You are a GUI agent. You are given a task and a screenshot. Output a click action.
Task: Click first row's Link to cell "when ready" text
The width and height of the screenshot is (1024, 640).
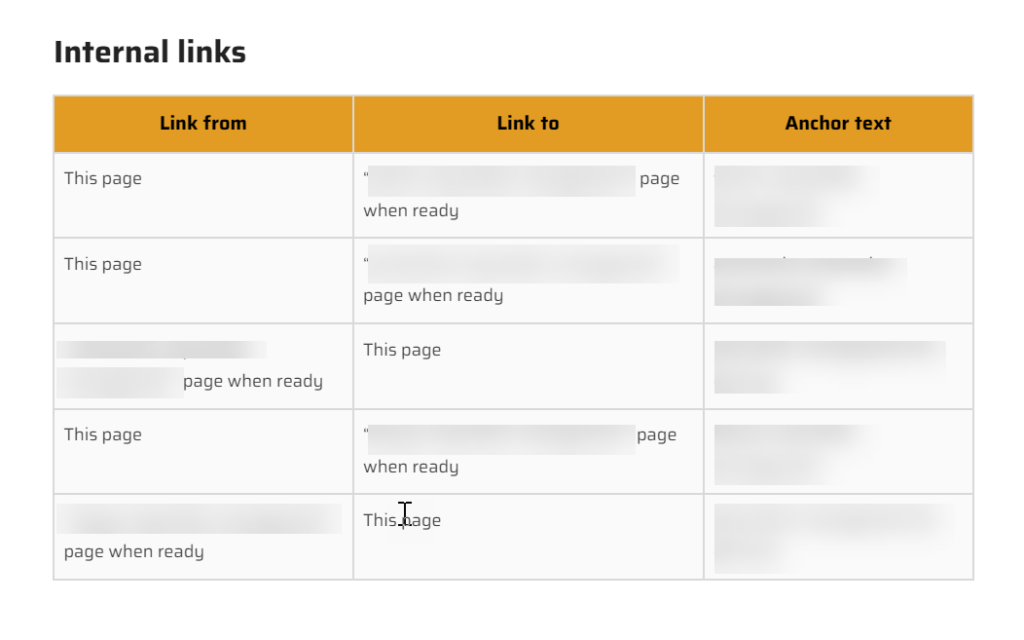click(411, 211)
